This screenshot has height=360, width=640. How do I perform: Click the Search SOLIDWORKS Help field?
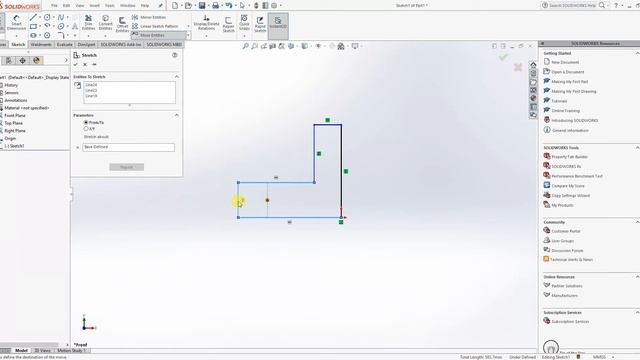click(573, 5)
